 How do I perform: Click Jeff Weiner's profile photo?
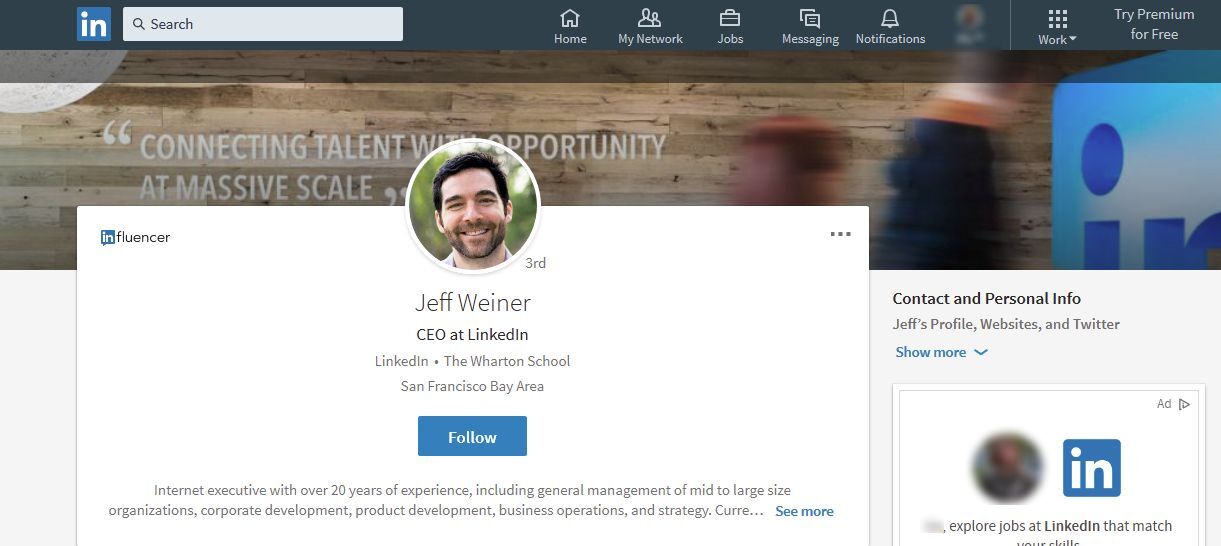coord(473,205)
